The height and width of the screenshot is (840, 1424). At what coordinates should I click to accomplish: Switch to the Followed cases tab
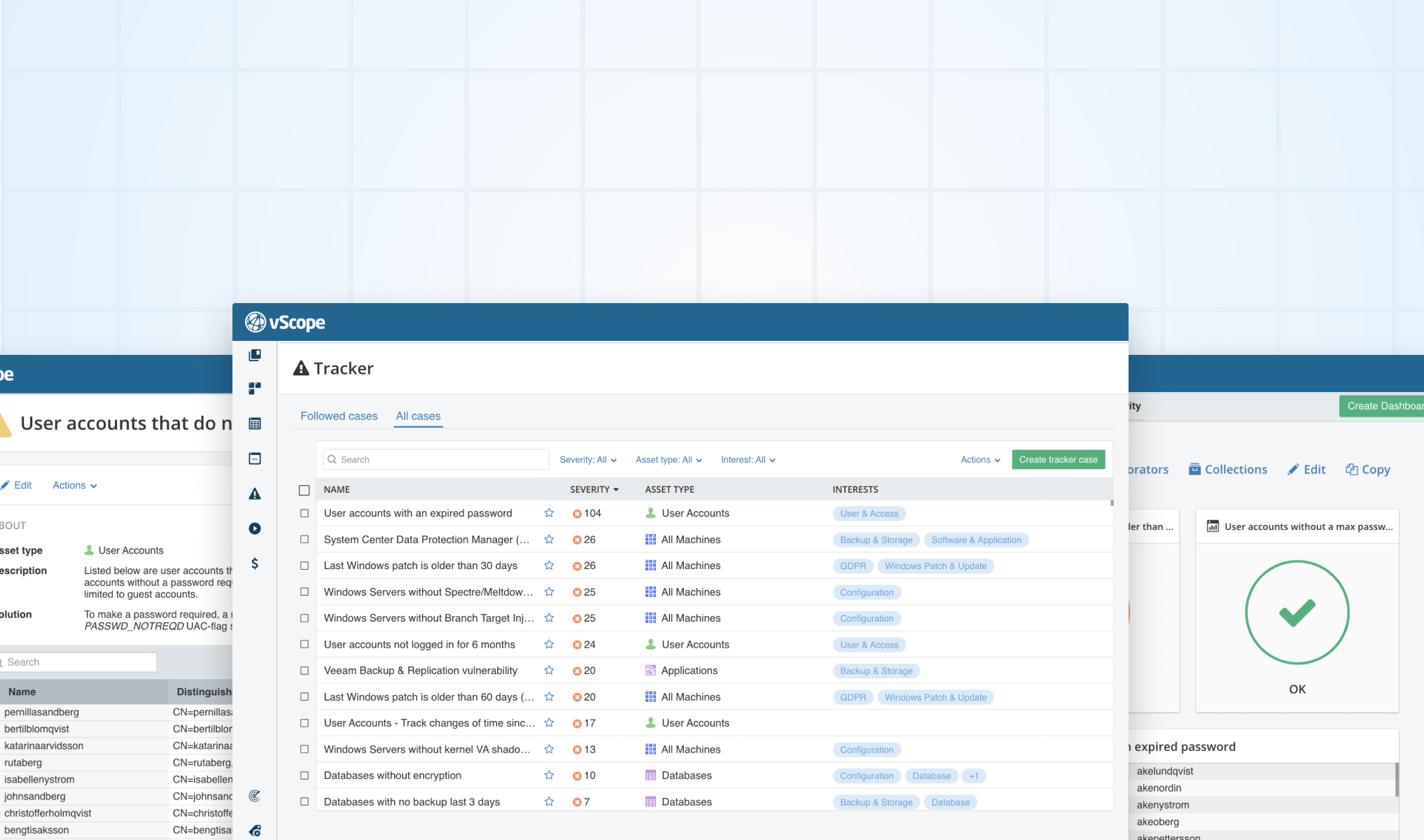(x=338, y=415)
